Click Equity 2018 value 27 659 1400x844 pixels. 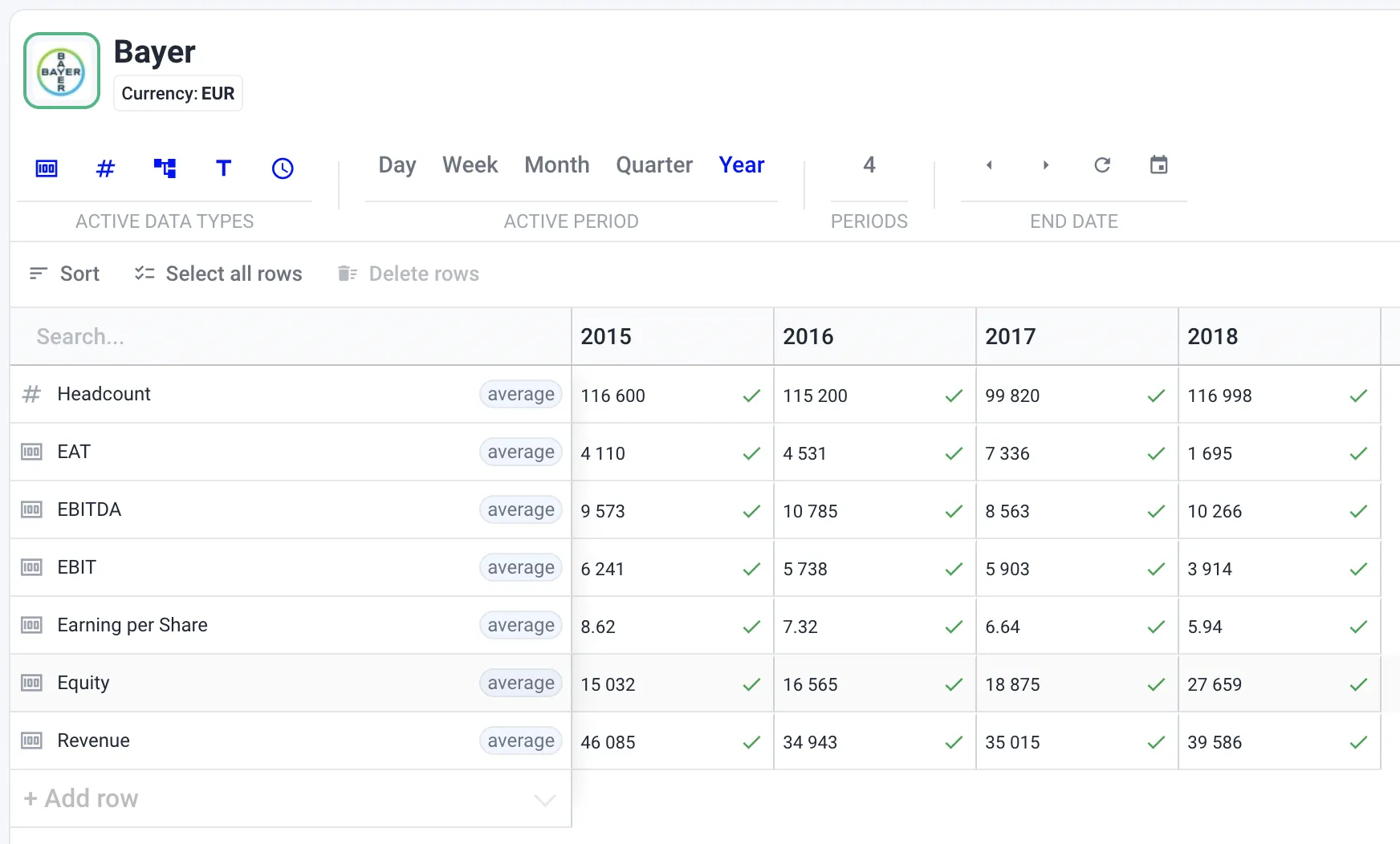pyautogui.click(x=1215, y=684)
